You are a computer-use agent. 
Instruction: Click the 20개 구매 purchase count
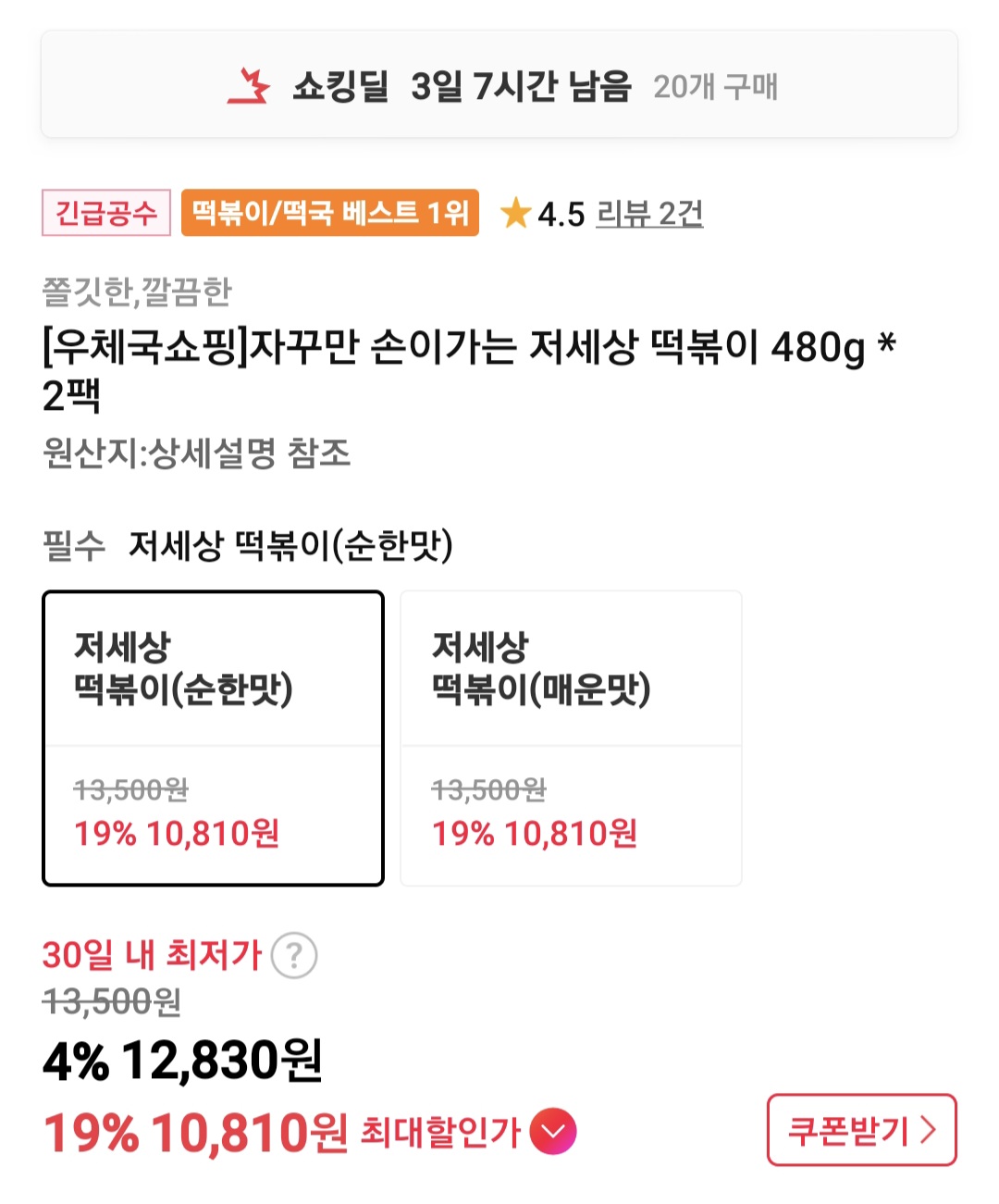tap(715, 87)
